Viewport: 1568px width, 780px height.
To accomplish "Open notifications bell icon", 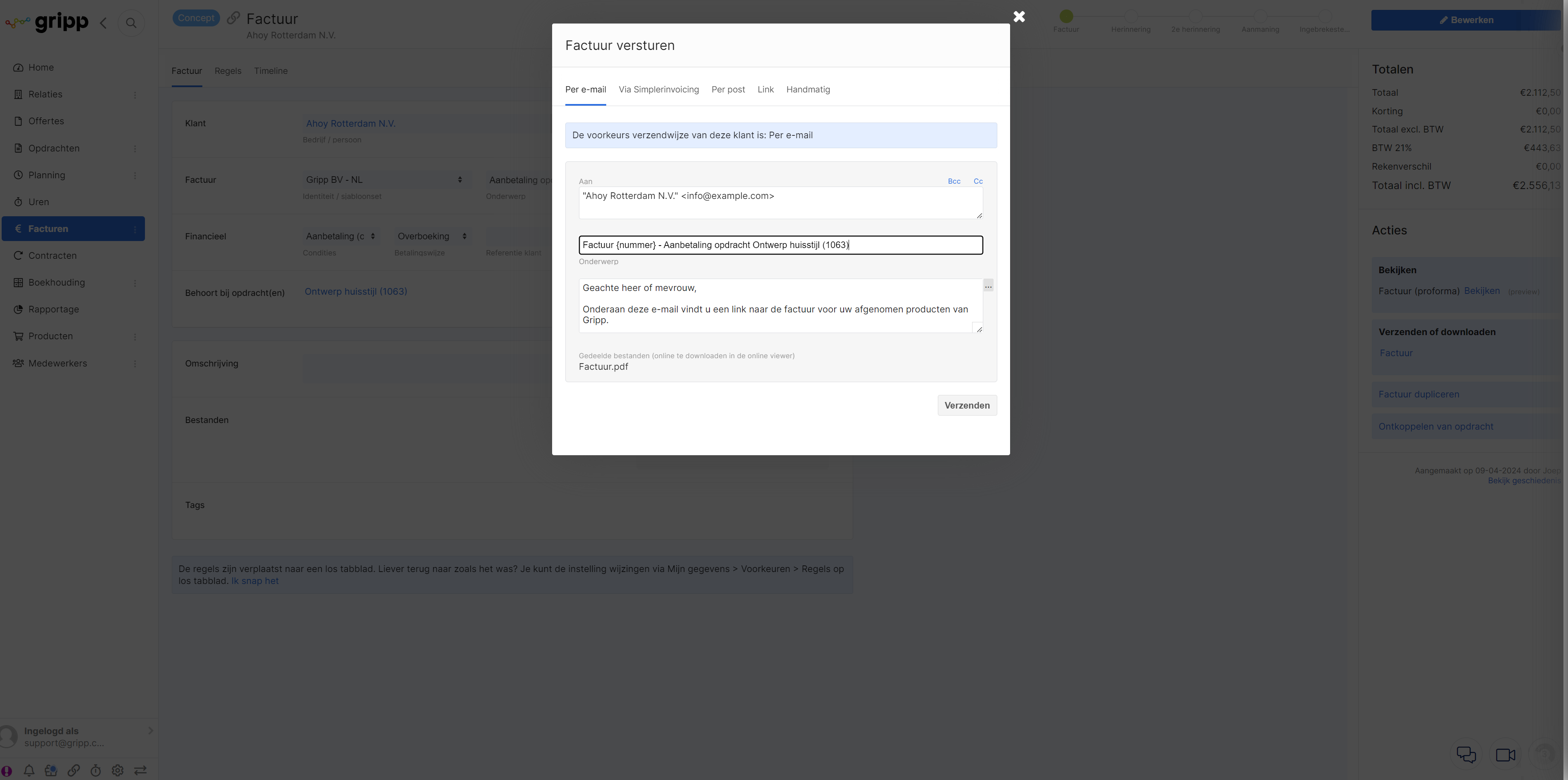I will click(28, 770).
